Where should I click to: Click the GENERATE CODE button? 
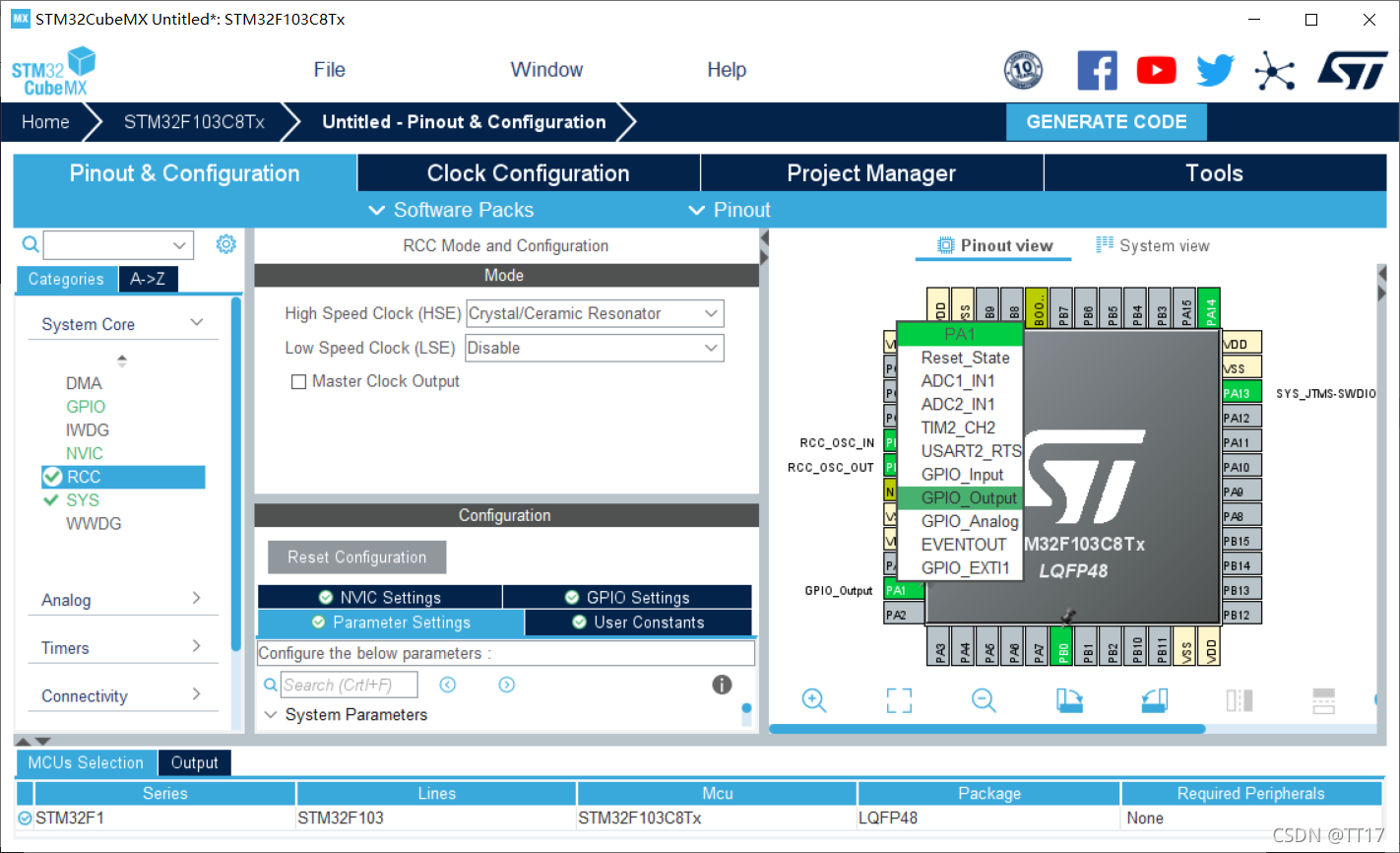click(x=1107, y=122)
